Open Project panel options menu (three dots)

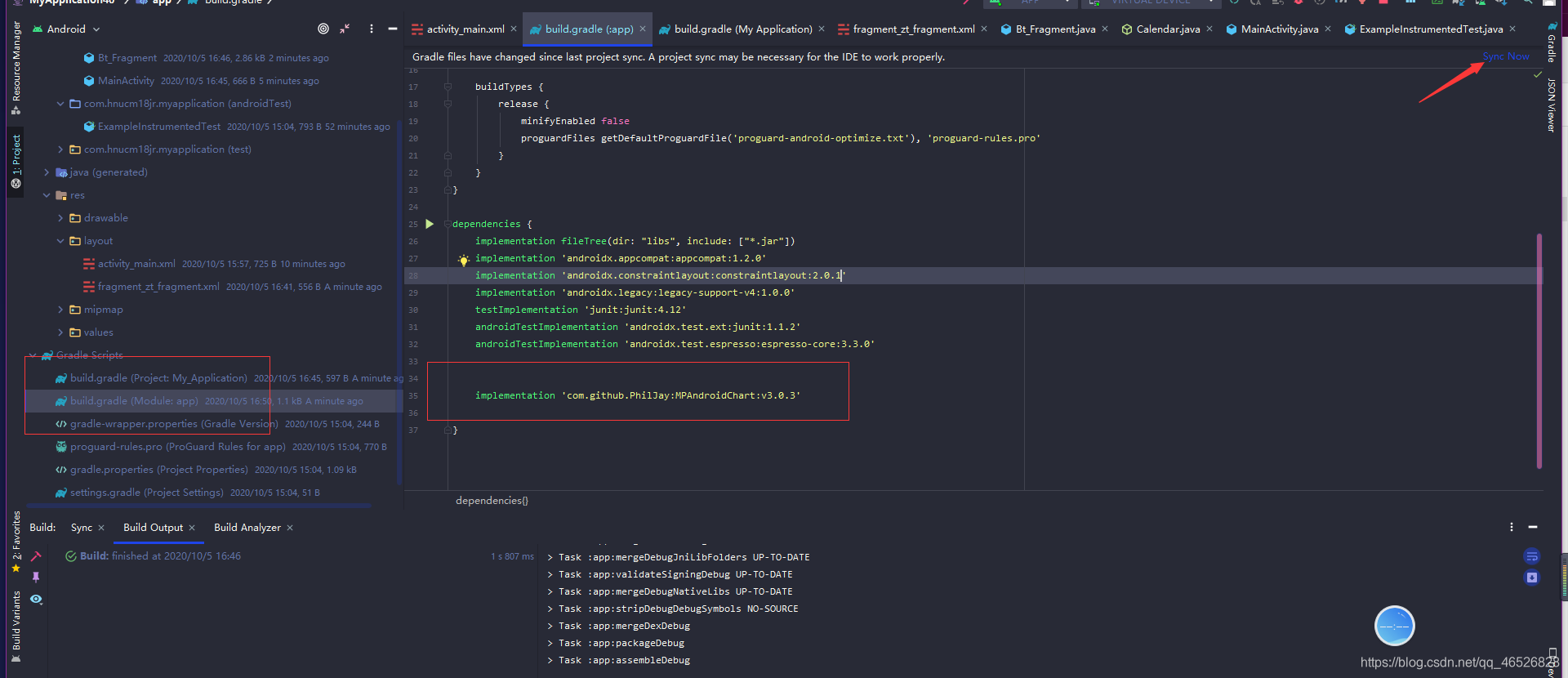[x=371, y=29]
